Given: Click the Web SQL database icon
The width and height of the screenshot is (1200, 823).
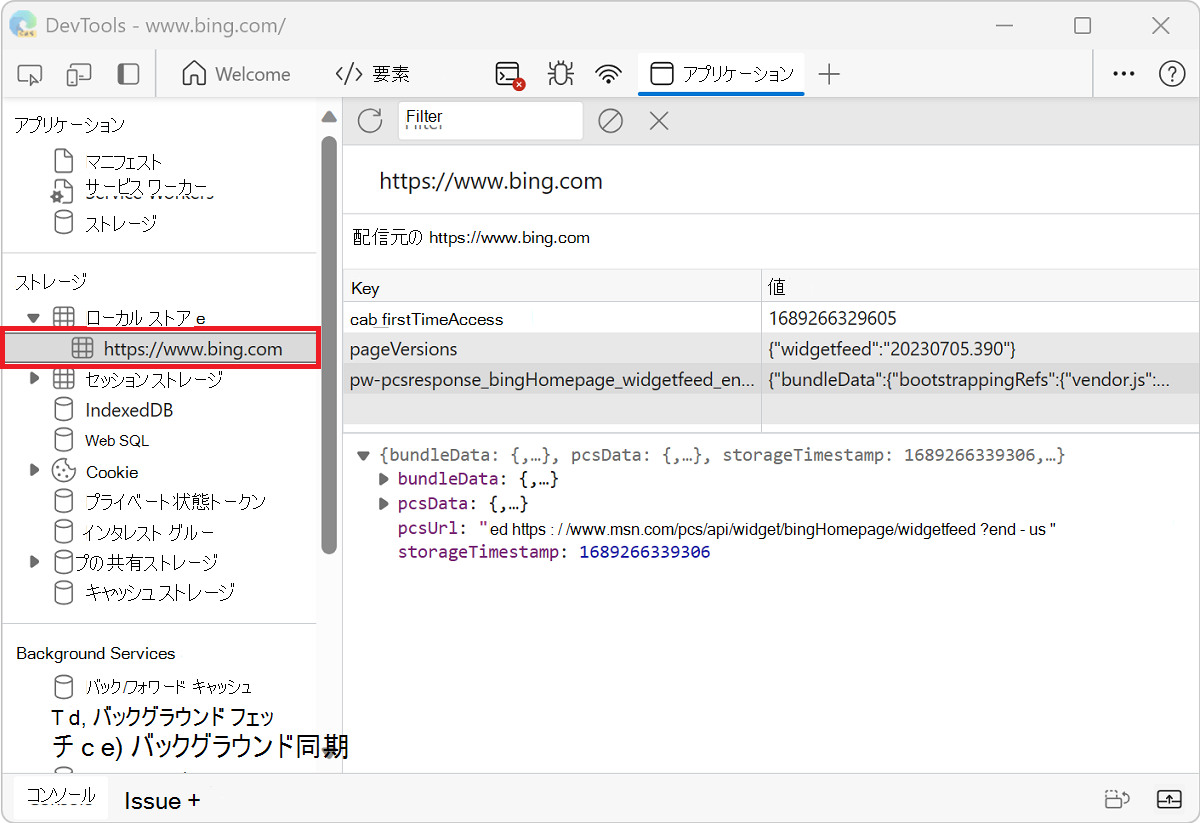Looking at the screenshot, I should pyautogui.click(x=64, y=440).
